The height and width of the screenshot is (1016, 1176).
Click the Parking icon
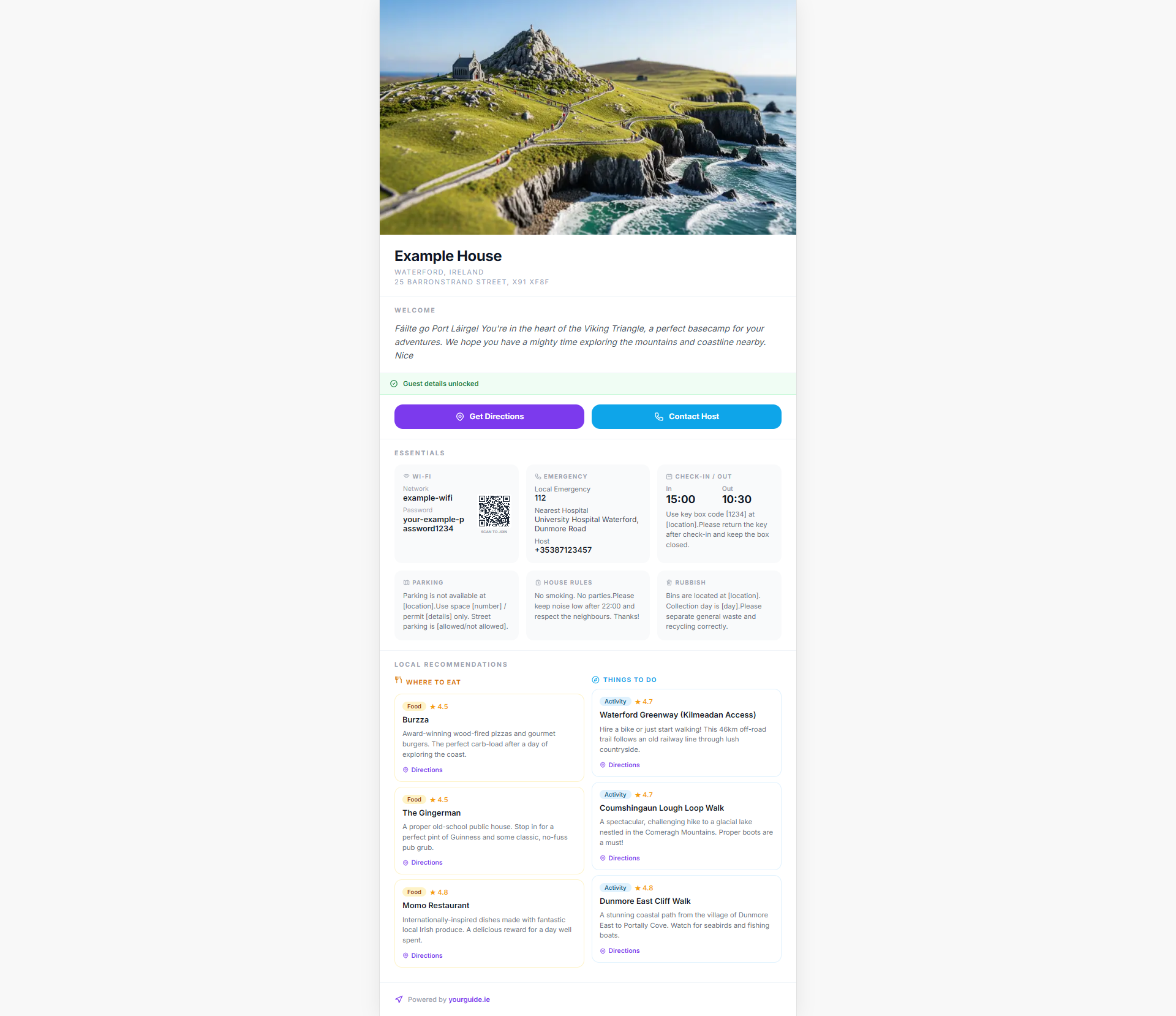click(406, 582)
